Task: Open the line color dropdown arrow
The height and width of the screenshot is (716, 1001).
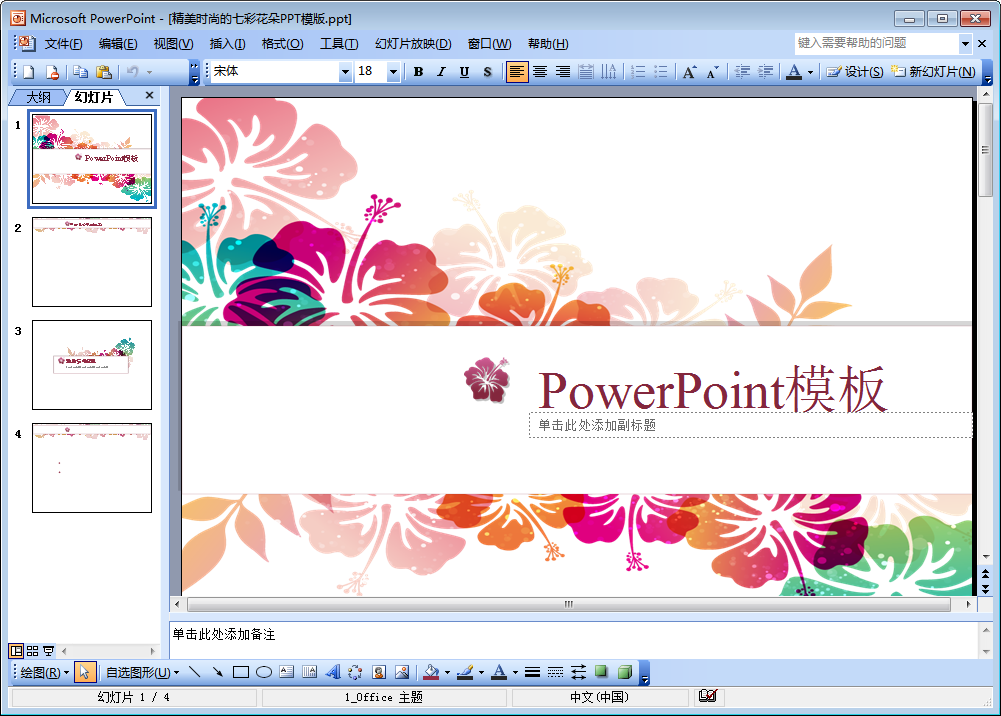Action: tap(481, 672)
